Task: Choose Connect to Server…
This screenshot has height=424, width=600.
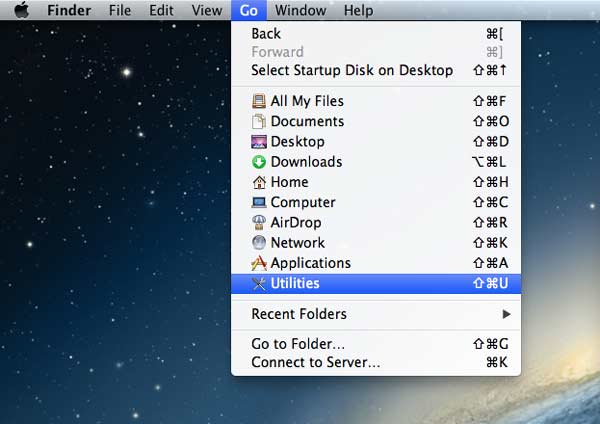Action: coord(376,362)
